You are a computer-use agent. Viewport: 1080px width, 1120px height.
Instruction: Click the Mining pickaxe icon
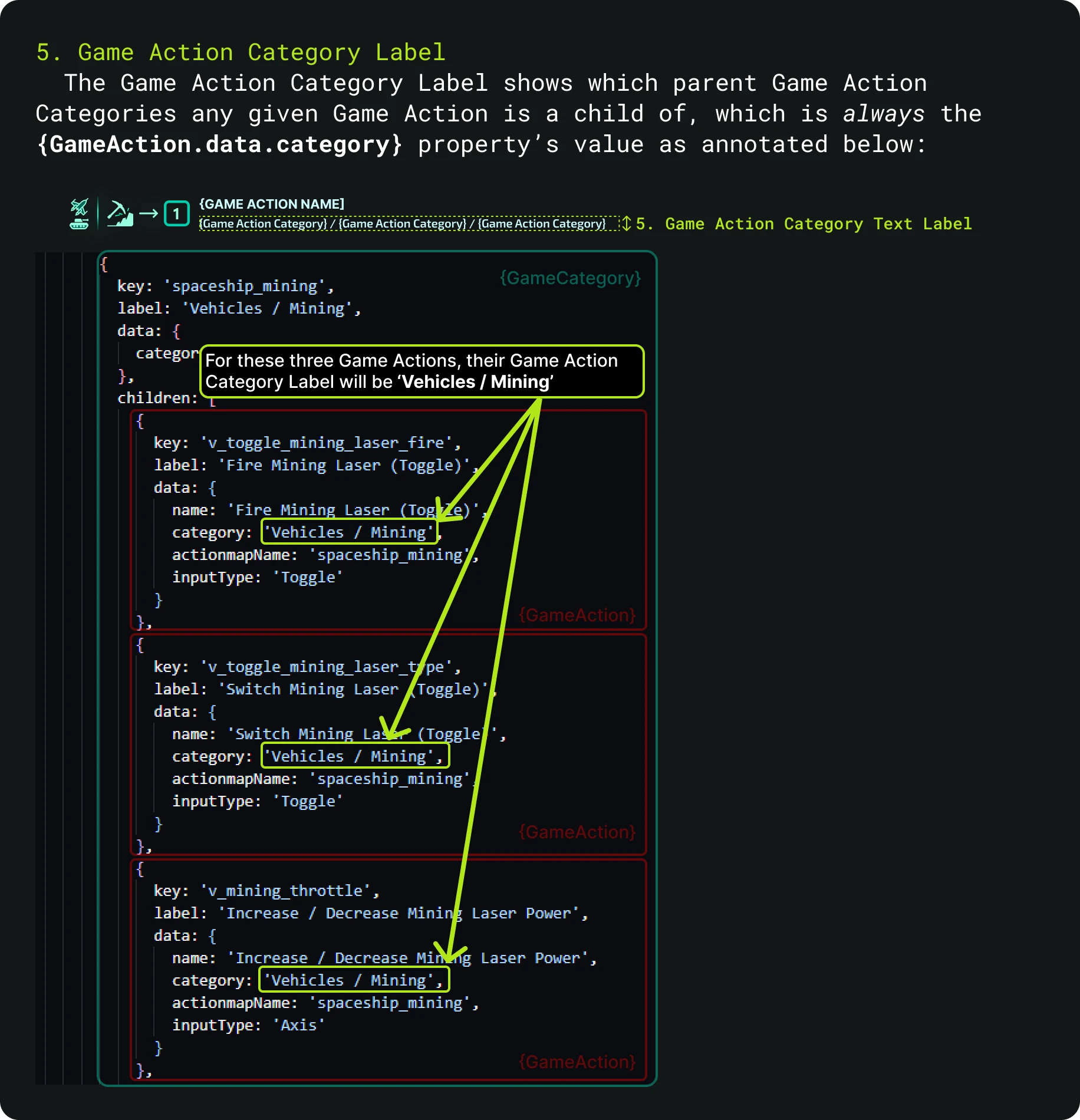pyautogui.click(x=120, y=213)
